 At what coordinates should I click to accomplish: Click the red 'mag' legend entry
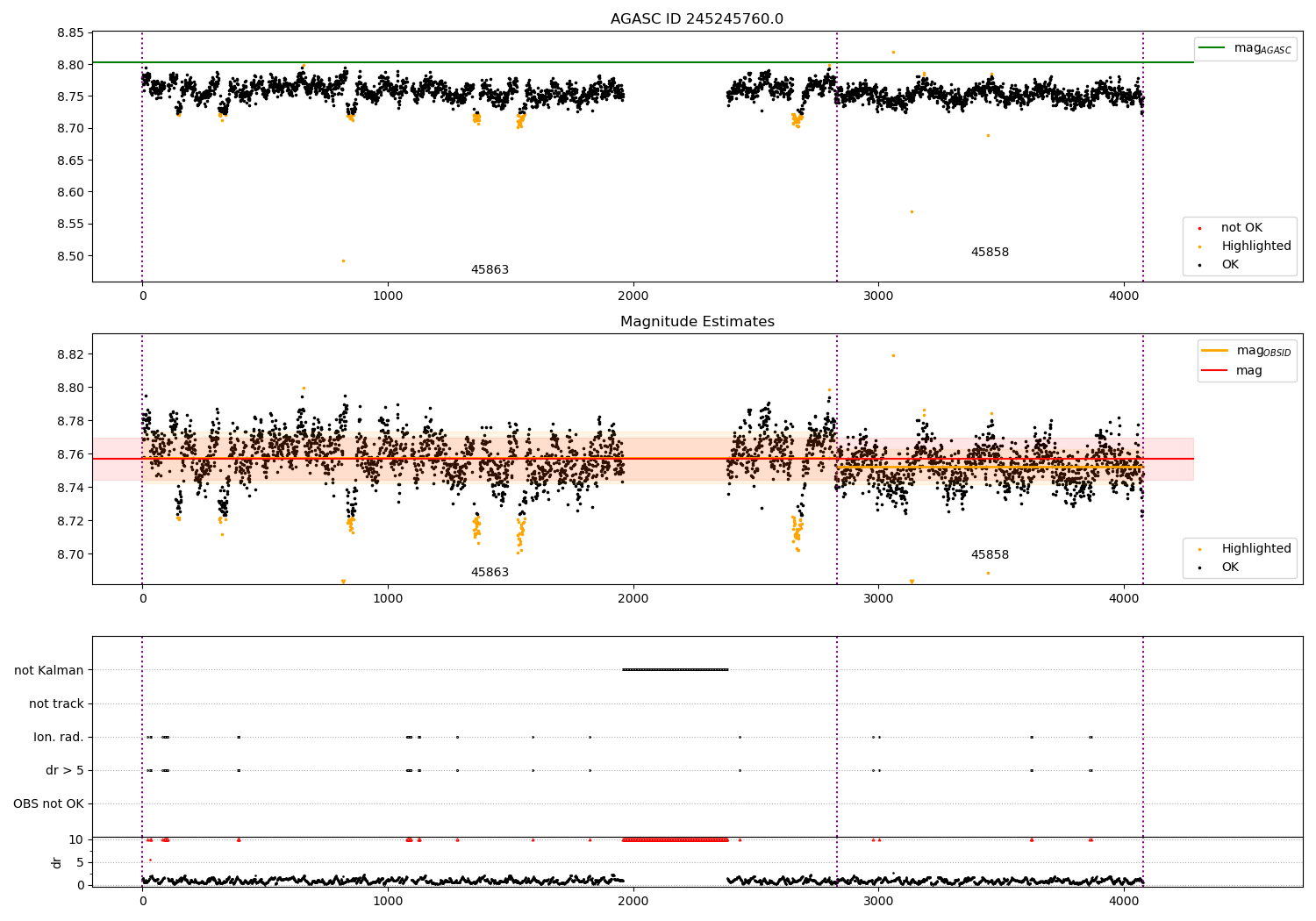pos(1249,371)
